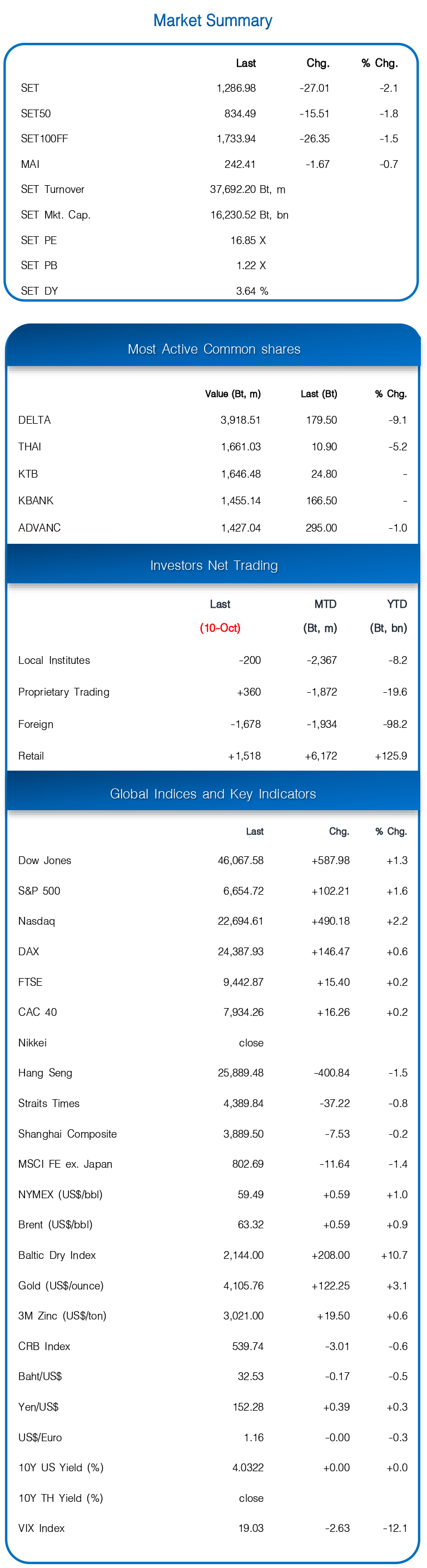Click the Retail YTD value +125.9
Screen dimensions: 427x1568
click(390, 756)
